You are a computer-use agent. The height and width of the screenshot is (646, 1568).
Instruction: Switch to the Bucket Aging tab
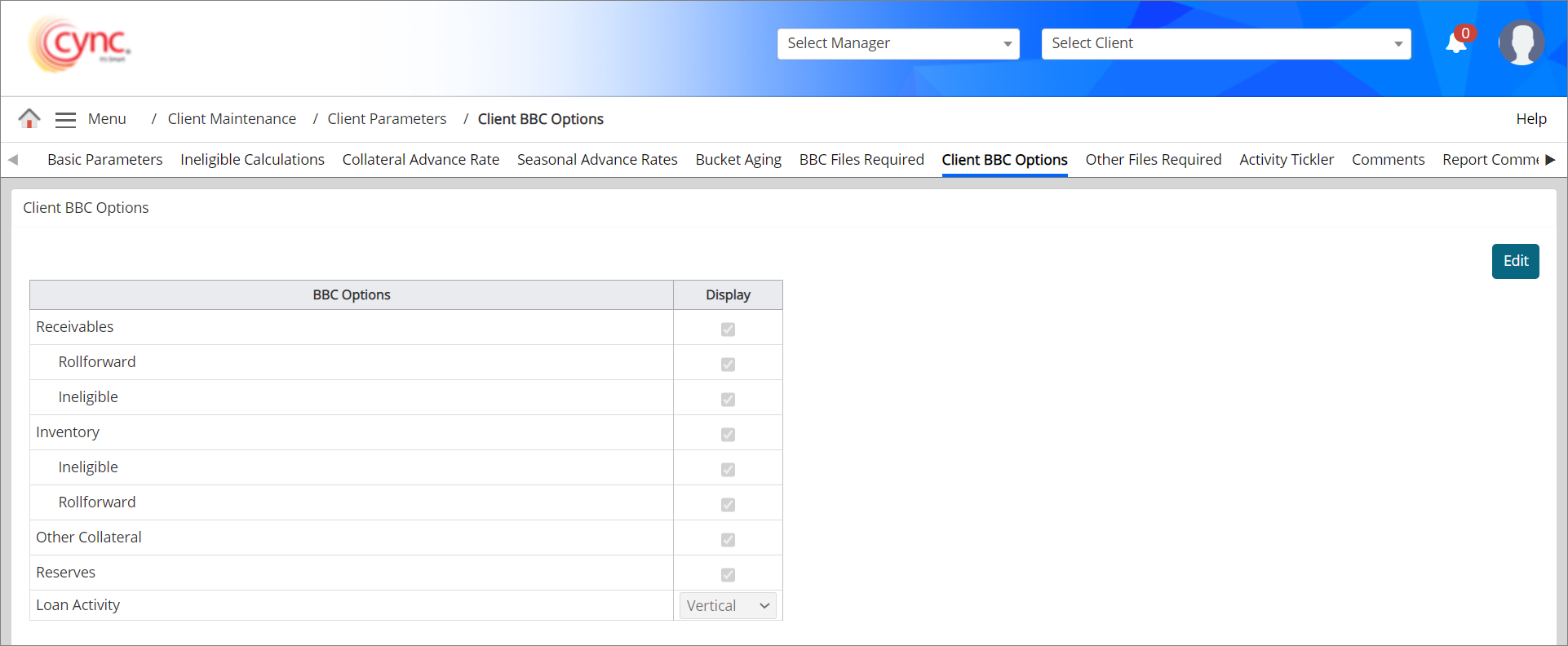[x=738, y=160]
